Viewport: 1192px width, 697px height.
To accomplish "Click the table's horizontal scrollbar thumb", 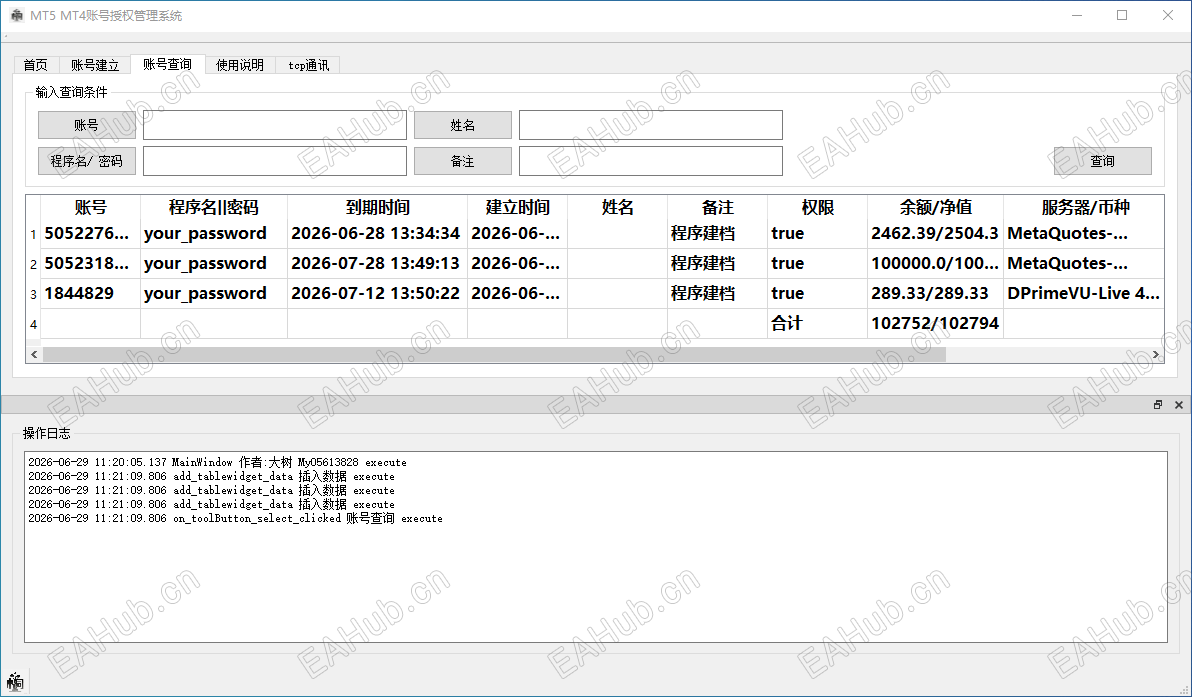I will click(494, 355).
